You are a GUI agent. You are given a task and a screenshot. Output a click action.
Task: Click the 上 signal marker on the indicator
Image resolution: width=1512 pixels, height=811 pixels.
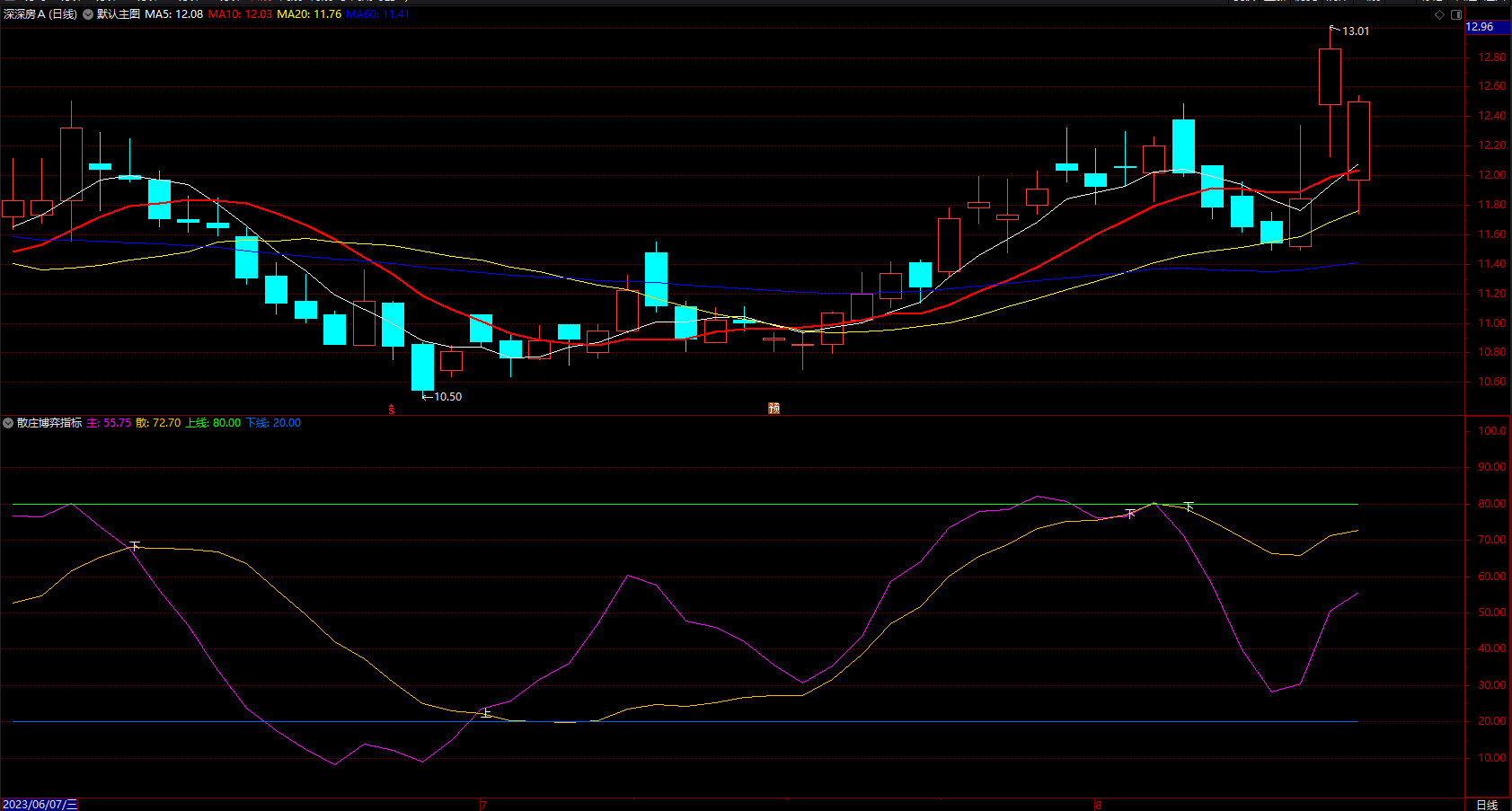click(486, 712)
